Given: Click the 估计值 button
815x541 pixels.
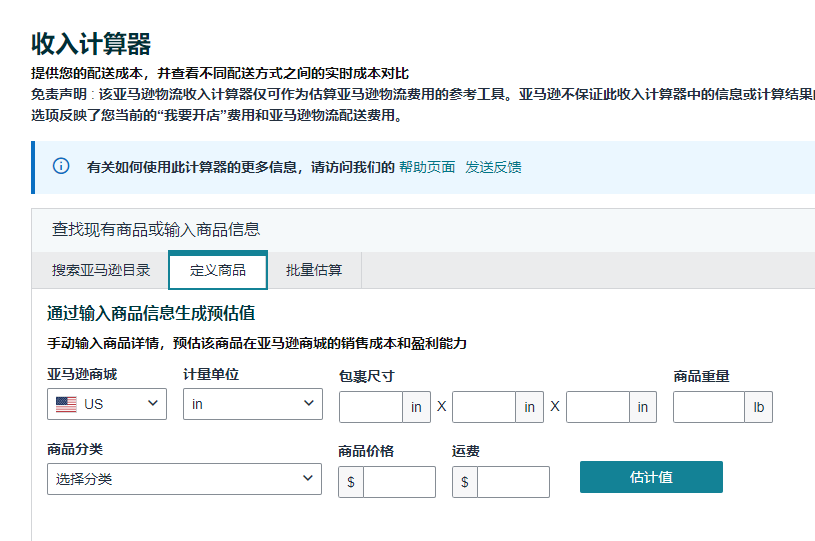Looking at the screenshot, I should pyautogui.click(x=651, y=477).
